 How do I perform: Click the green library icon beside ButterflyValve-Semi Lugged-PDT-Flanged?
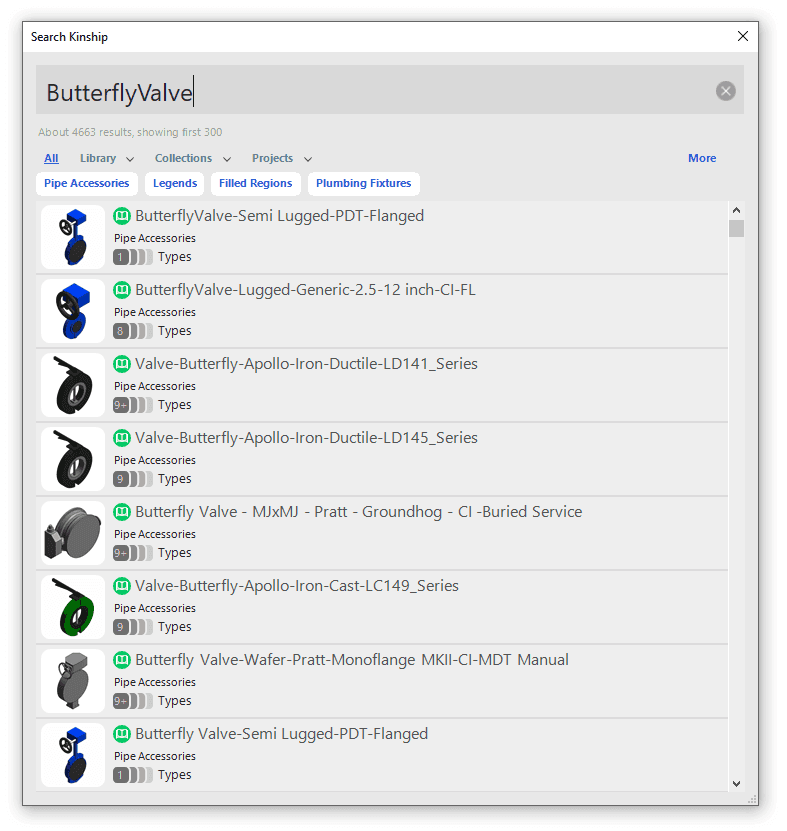(x=122, y=216)
